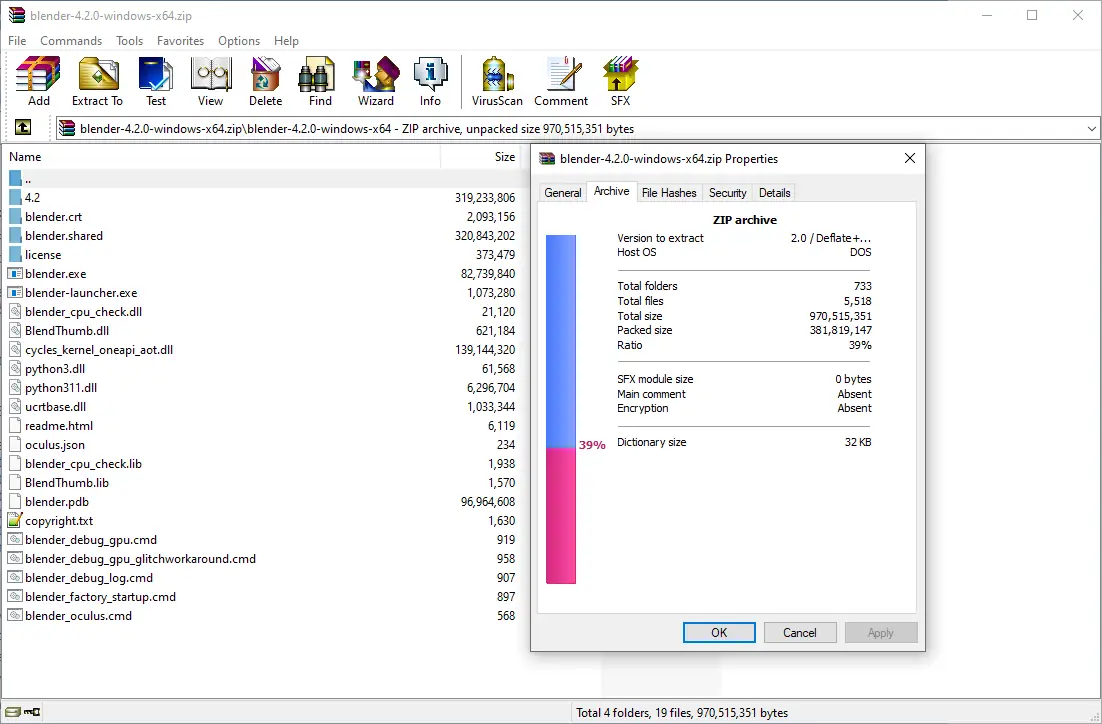Click the readme.html file icon
The image size is (1102, 724).
pos(15,425)
